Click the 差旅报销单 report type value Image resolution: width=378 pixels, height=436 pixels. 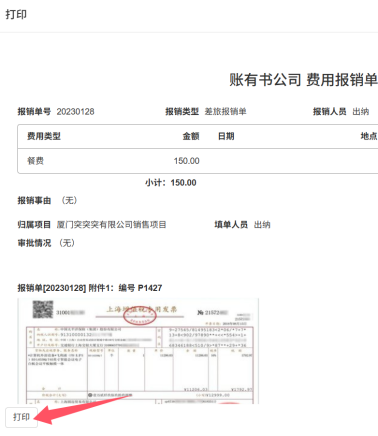[x=225, y=111]
